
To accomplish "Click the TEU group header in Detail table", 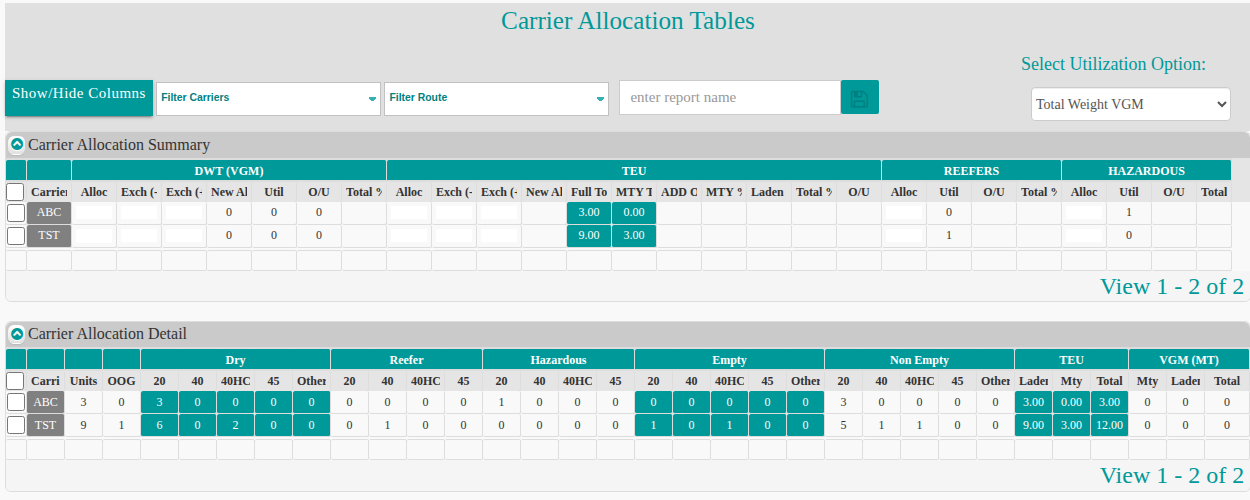I will 1072,360.
